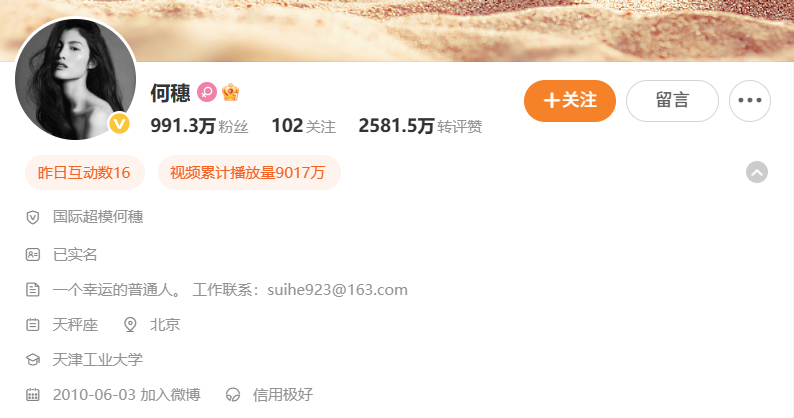Click the calendar icon beside 2010-06-03
This screenshot has height=418, width=794.
coord(32,395)
